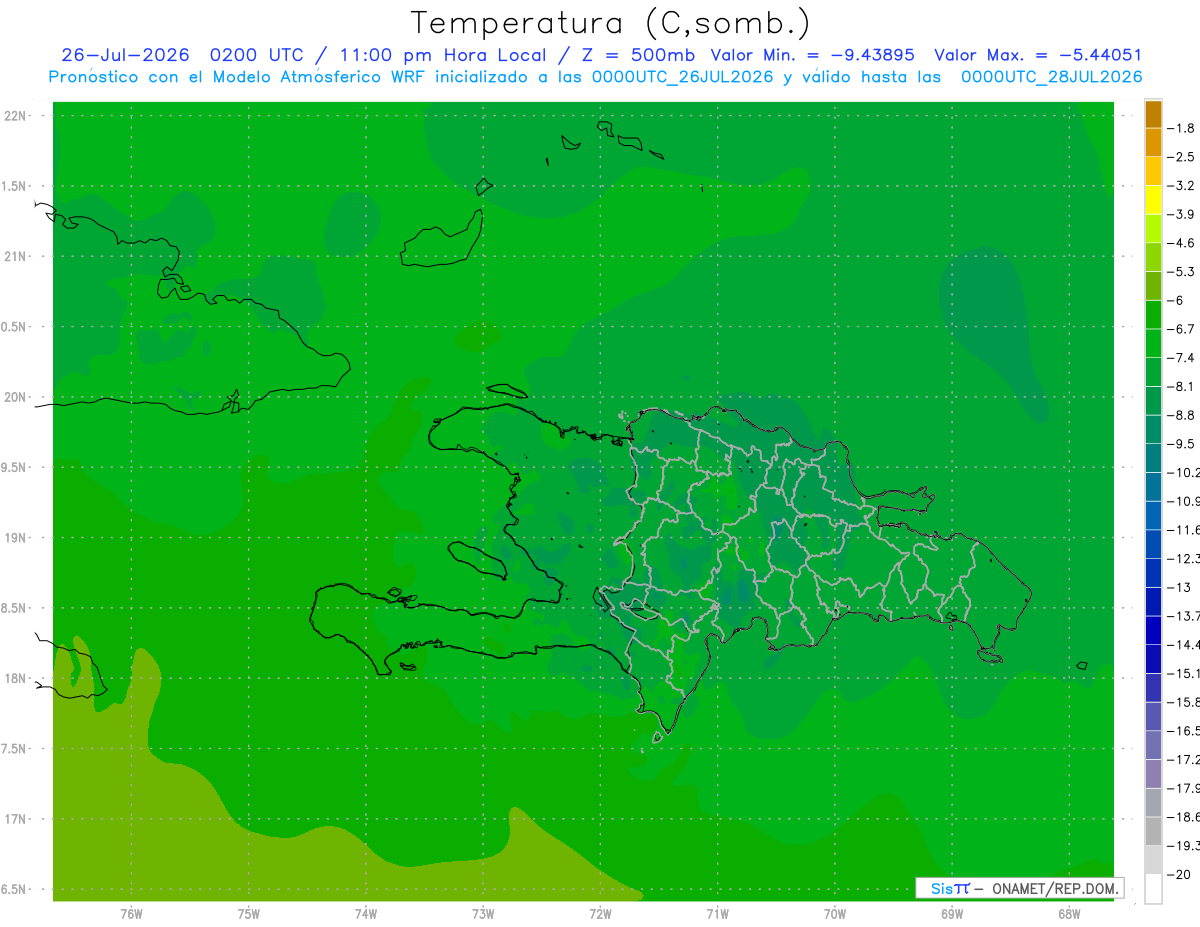Click the '17N' latitude label

point(17,819)
